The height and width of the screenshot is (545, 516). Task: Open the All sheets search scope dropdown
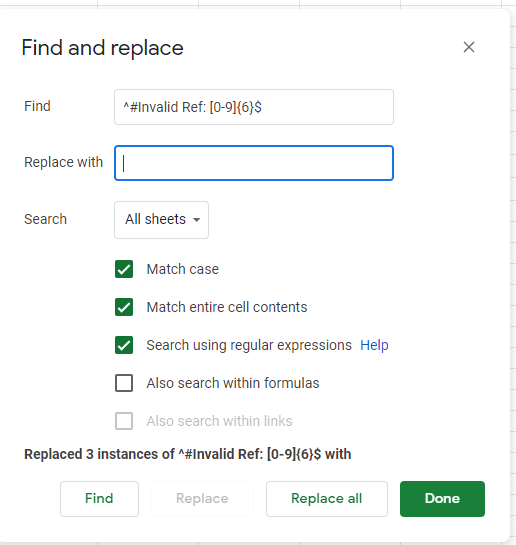coord(162,220)
